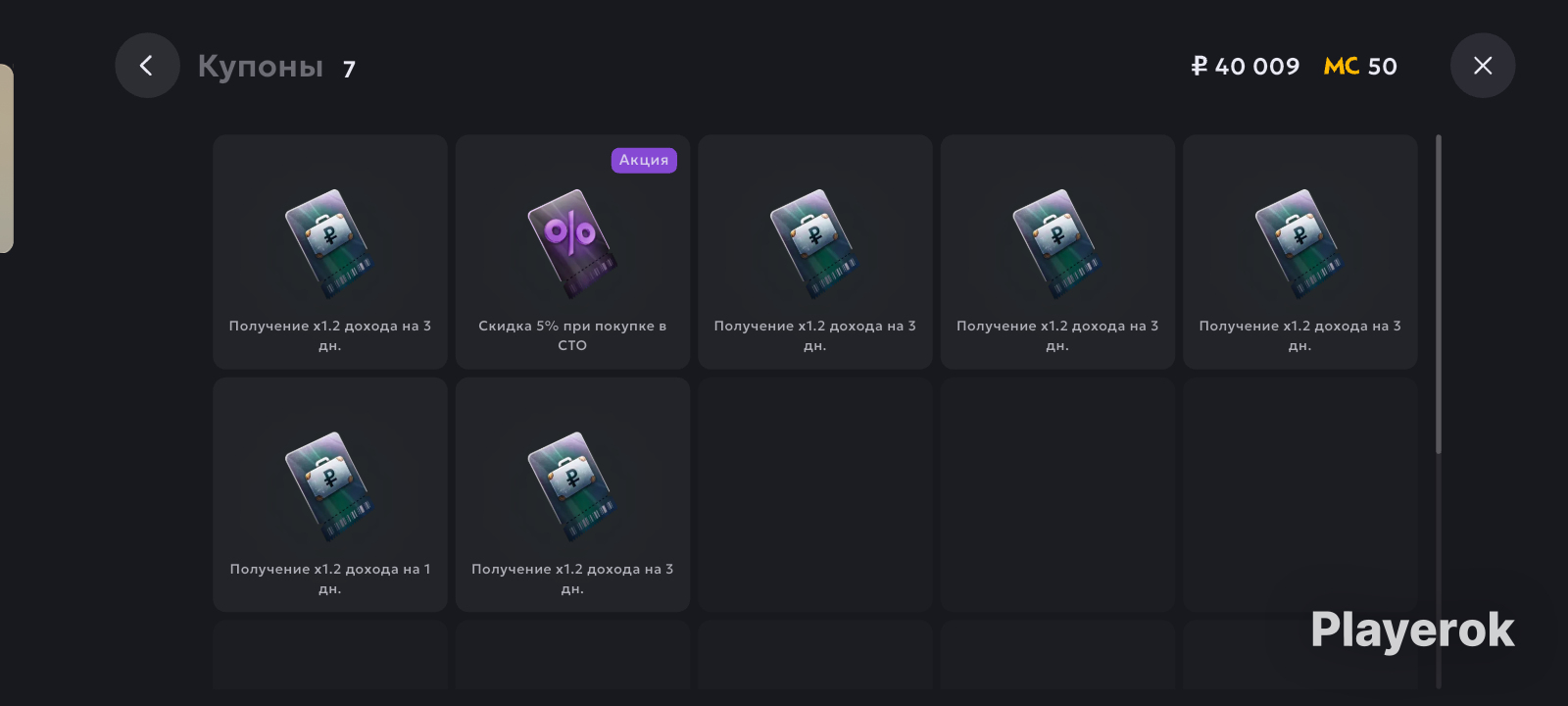This screenshot has width=1568, height=706.
Task: Click the ruble balance 40 009
Action: point(1246,66)
